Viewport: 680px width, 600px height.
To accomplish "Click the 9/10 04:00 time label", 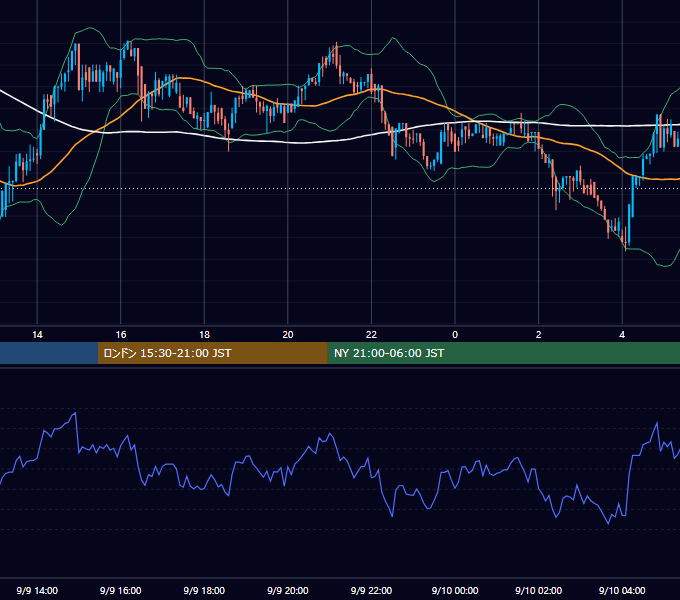I will tap(622, 590).
